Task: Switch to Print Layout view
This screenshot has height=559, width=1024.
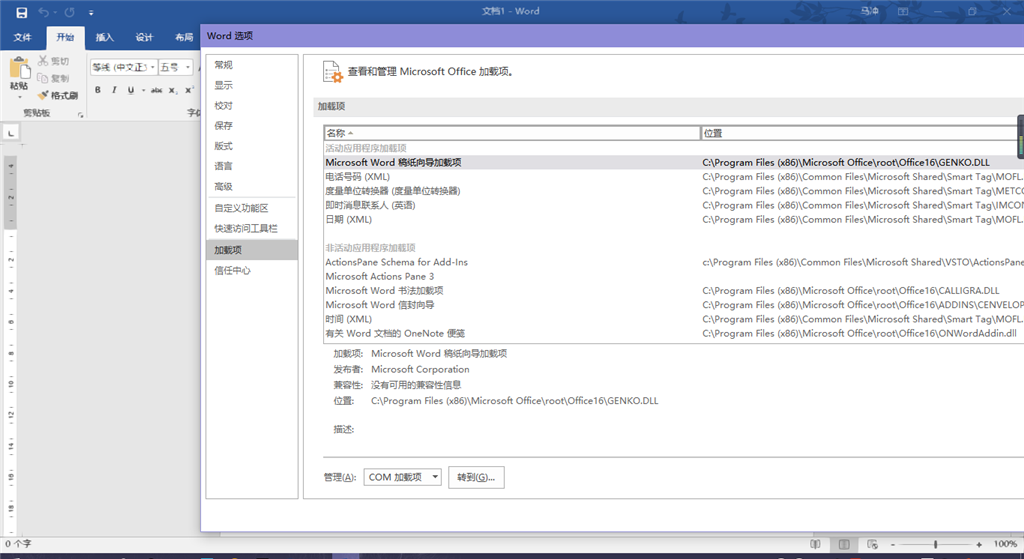Action: pos(844,544)
